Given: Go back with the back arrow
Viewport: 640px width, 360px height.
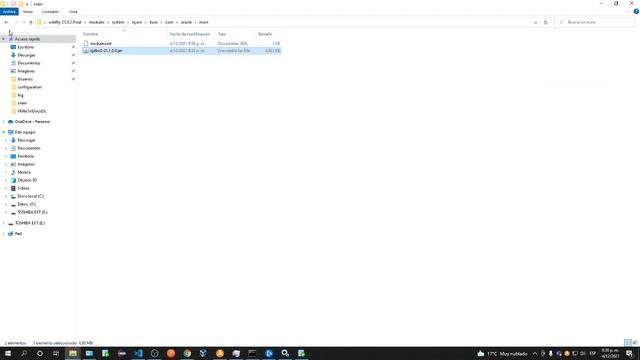Looking at the screenshot, I should click(6, 22).
